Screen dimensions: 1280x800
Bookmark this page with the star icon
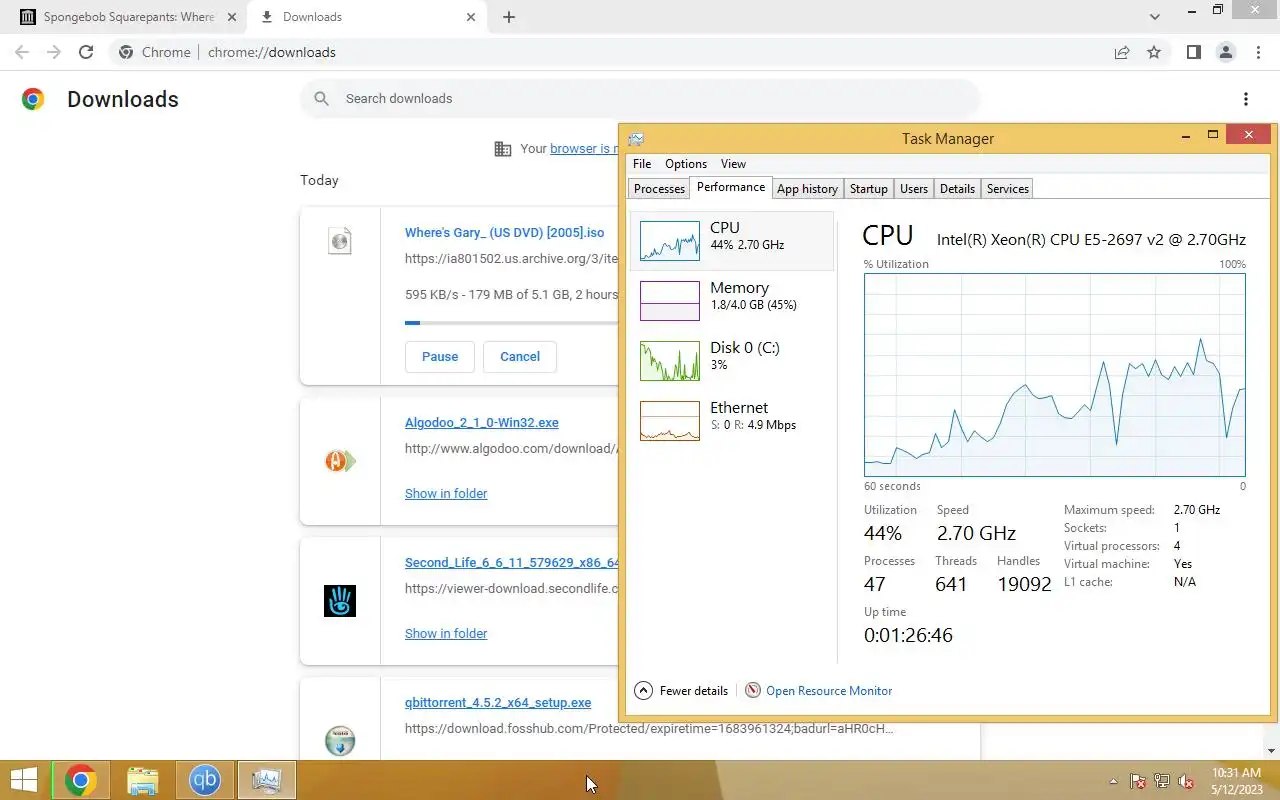coord(1154,52)
